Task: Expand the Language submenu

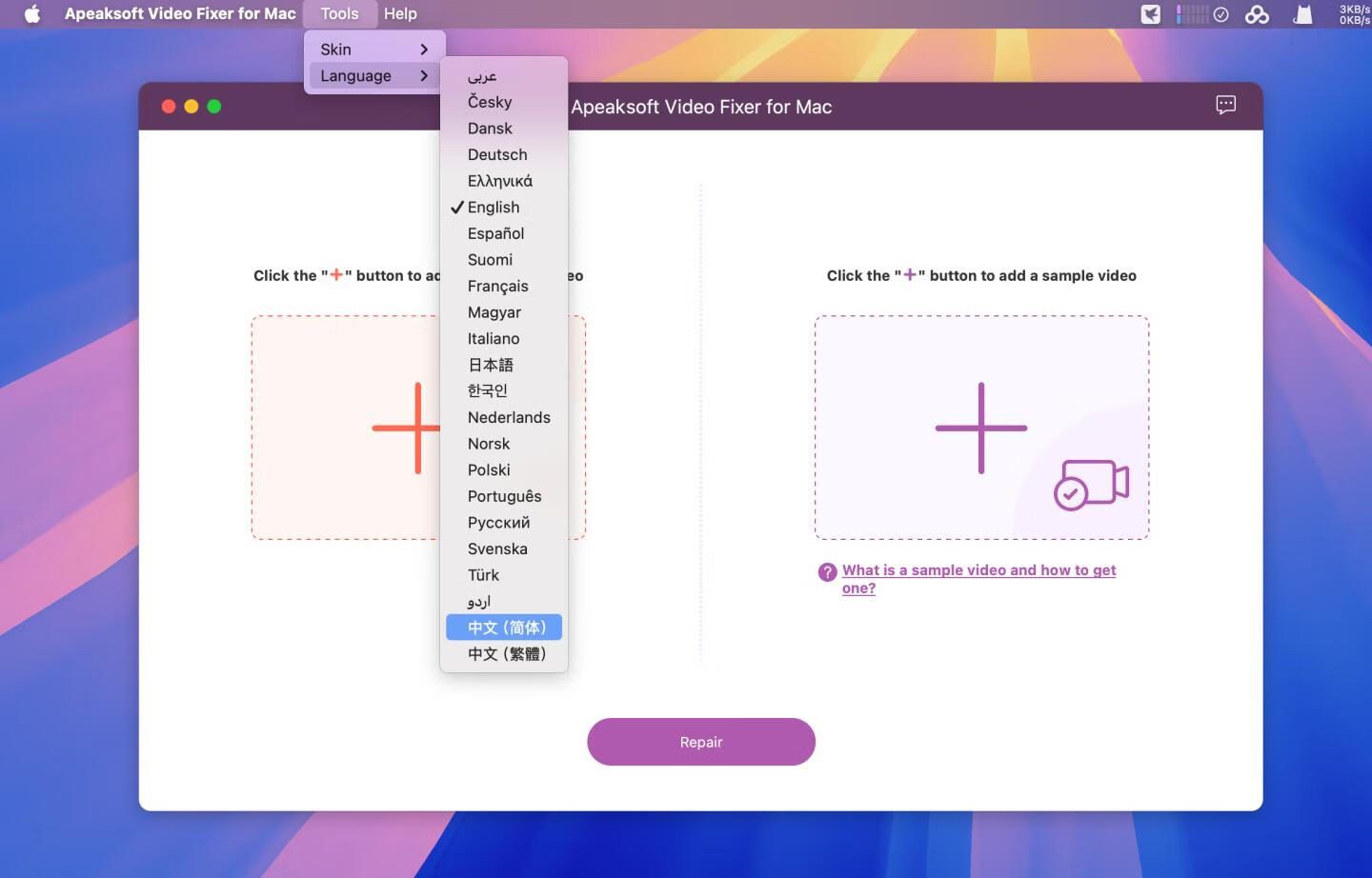Action: click(373, 76)
